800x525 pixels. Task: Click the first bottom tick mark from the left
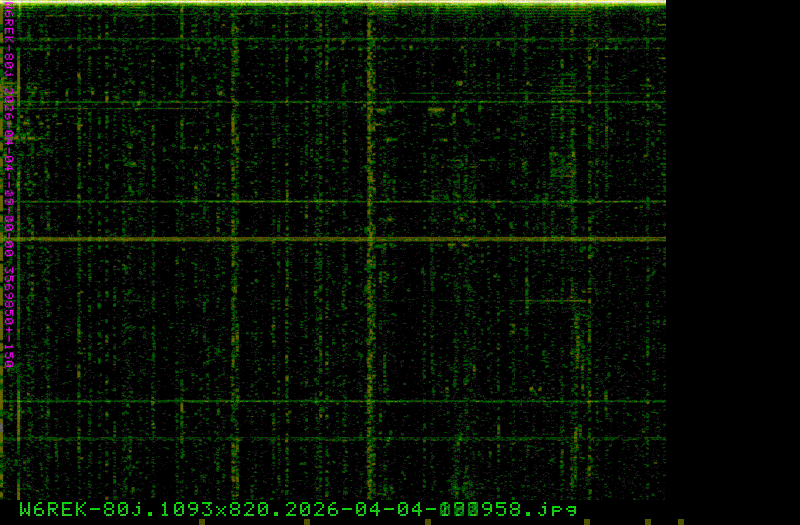[x=201, y=521]
